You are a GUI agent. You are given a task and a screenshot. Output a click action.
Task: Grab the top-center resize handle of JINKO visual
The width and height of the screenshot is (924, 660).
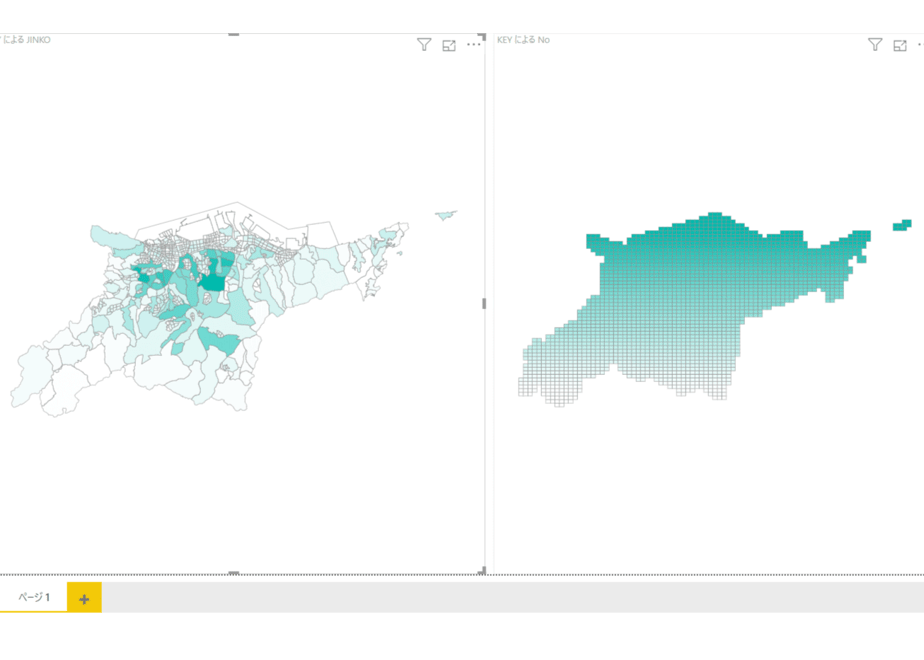click(234, 34)
